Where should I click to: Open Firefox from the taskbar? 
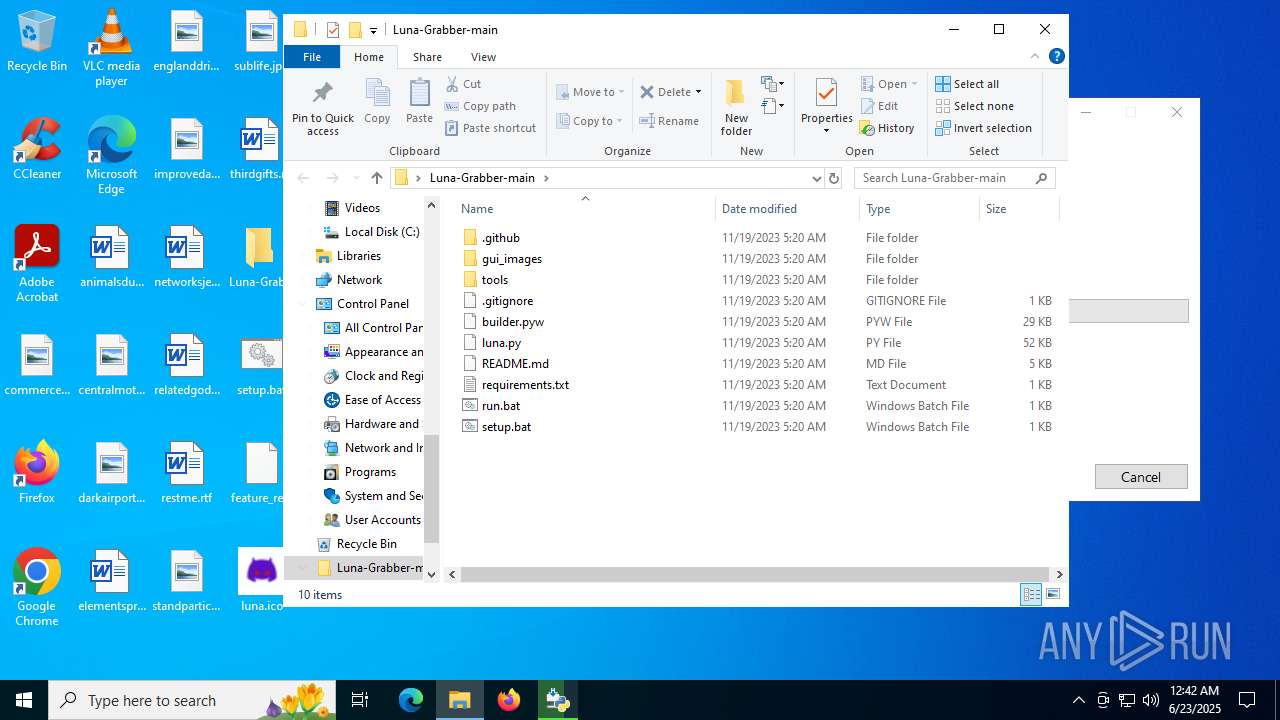[509, 700]
